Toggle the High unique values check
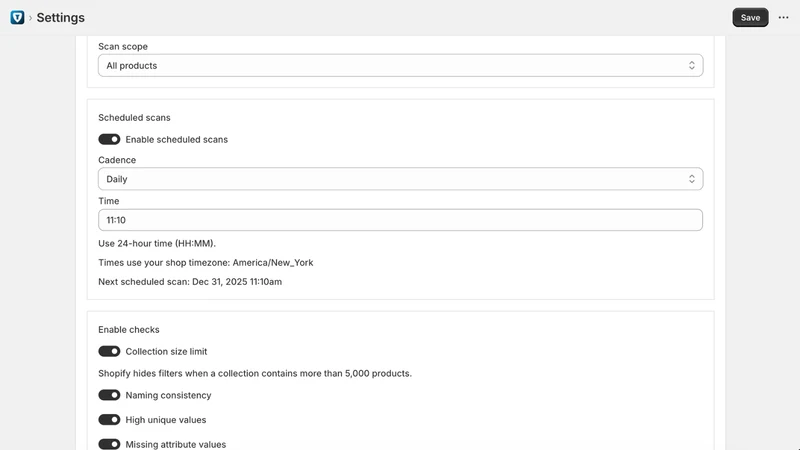800x450 pixels. [109, 420]
